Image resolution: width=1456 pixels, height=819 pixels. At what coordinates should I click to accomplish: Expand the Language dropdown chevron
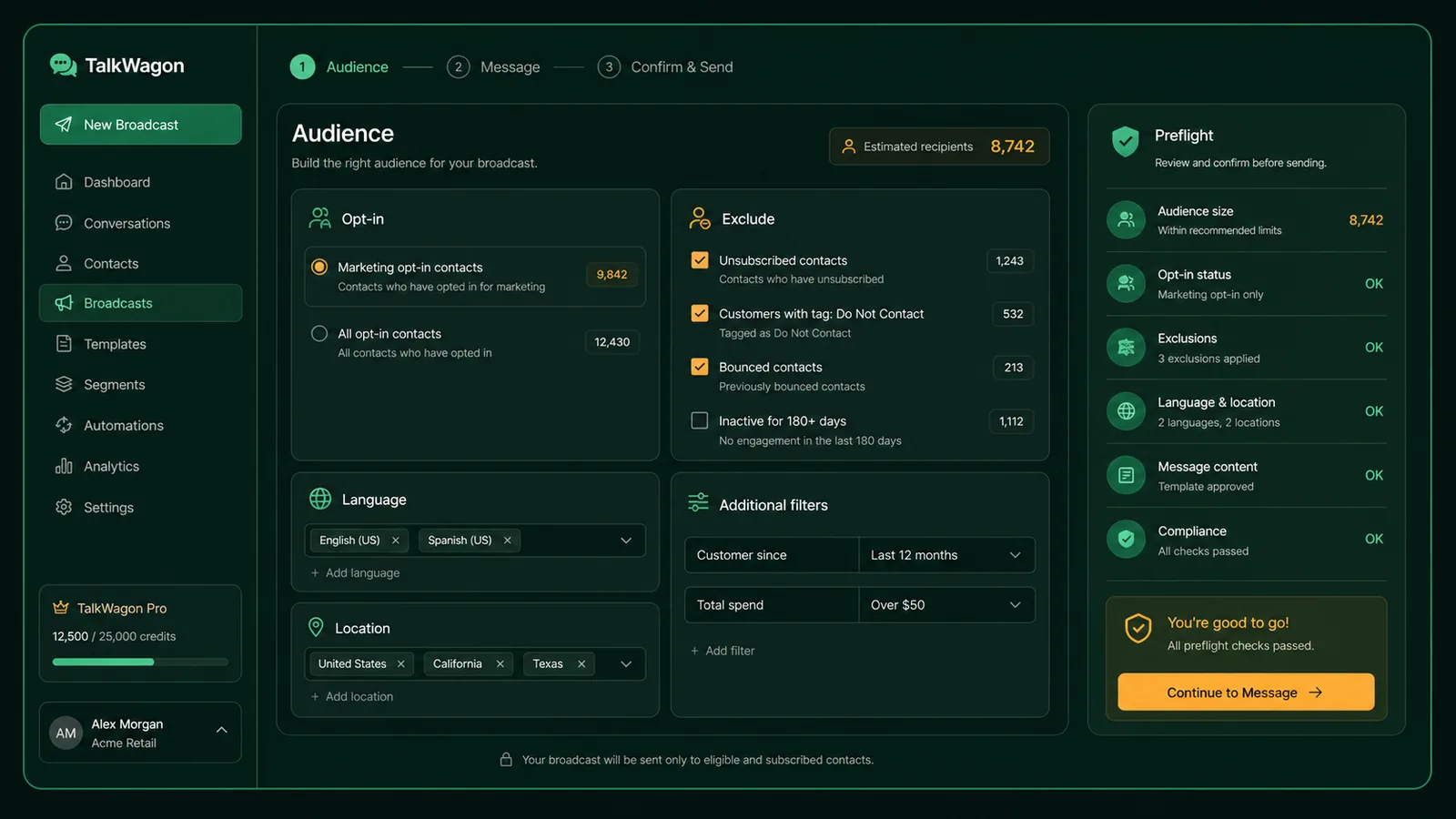(626, 541)
